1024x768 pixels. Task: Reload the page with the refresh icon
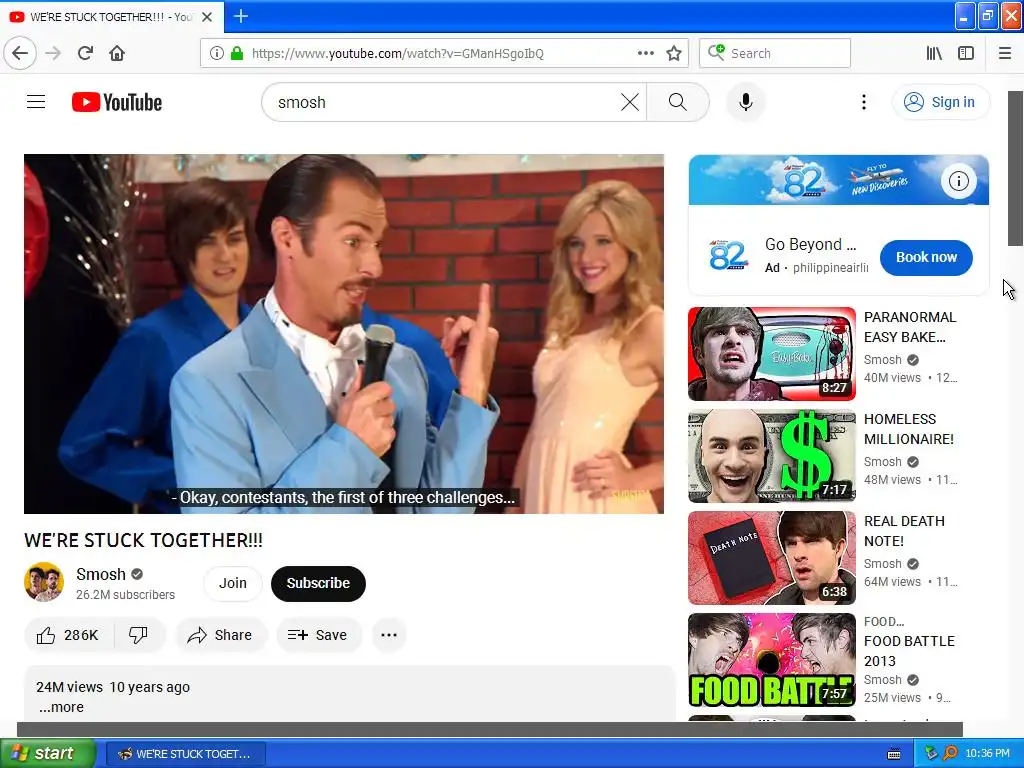85,54
